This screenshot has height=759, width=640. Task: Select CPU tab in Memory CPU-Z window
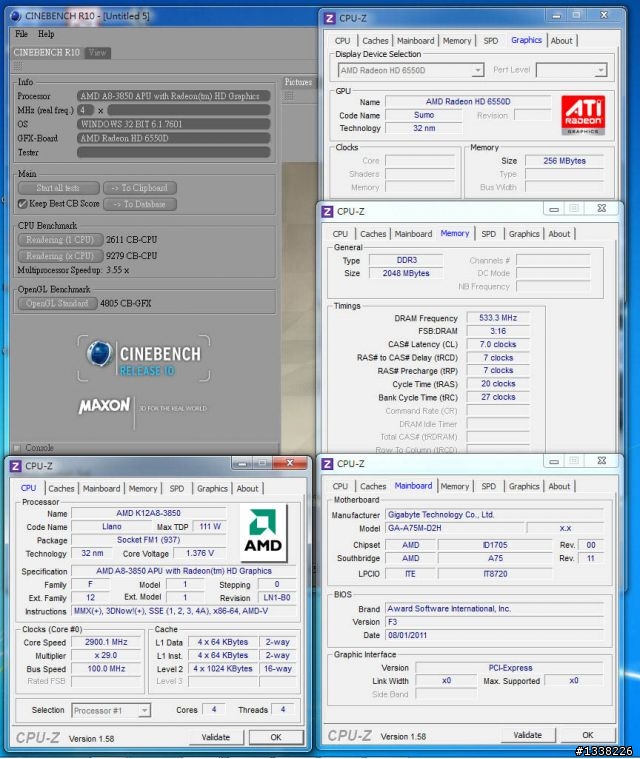(x=340, y=234)
